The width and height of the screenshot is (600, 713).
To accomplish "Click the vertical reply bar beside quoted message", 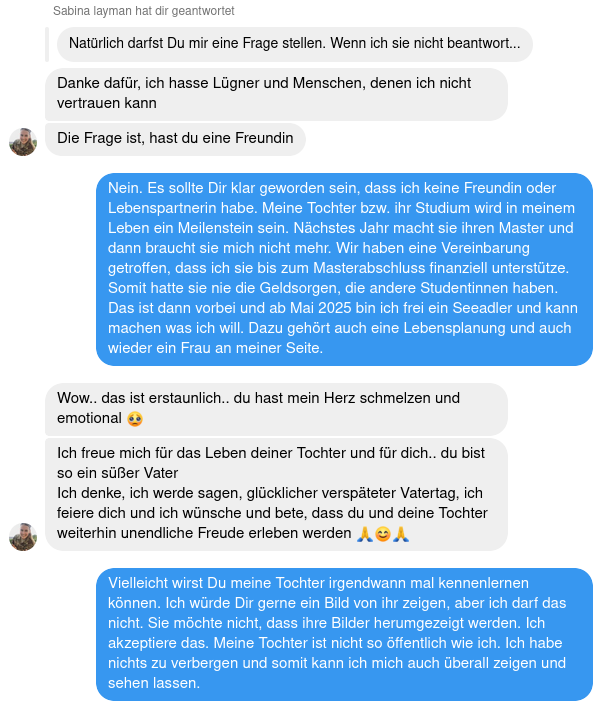I will pos(47,44).
